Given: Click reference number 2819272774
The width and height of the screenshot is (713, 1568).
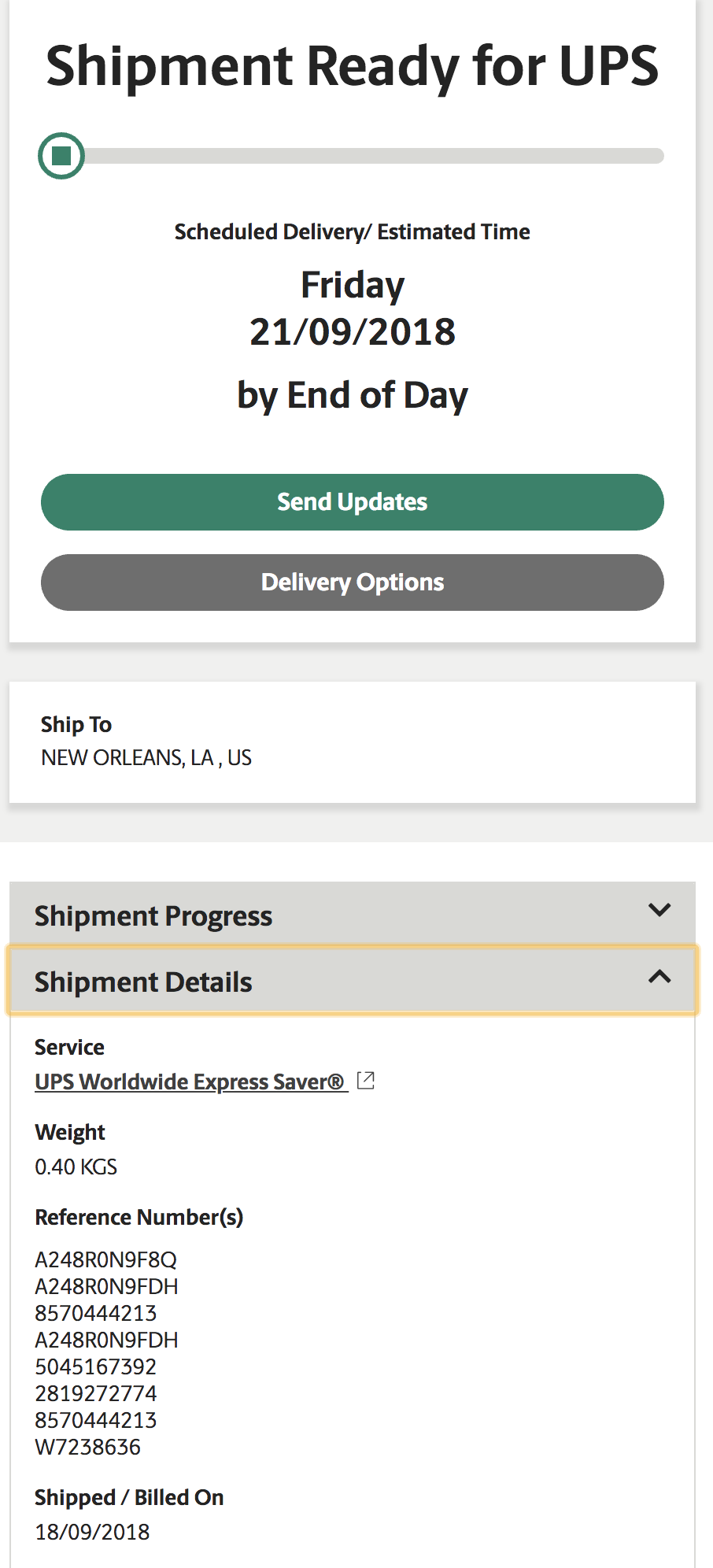Looking at the screenshot, I should click(96, 1393).
